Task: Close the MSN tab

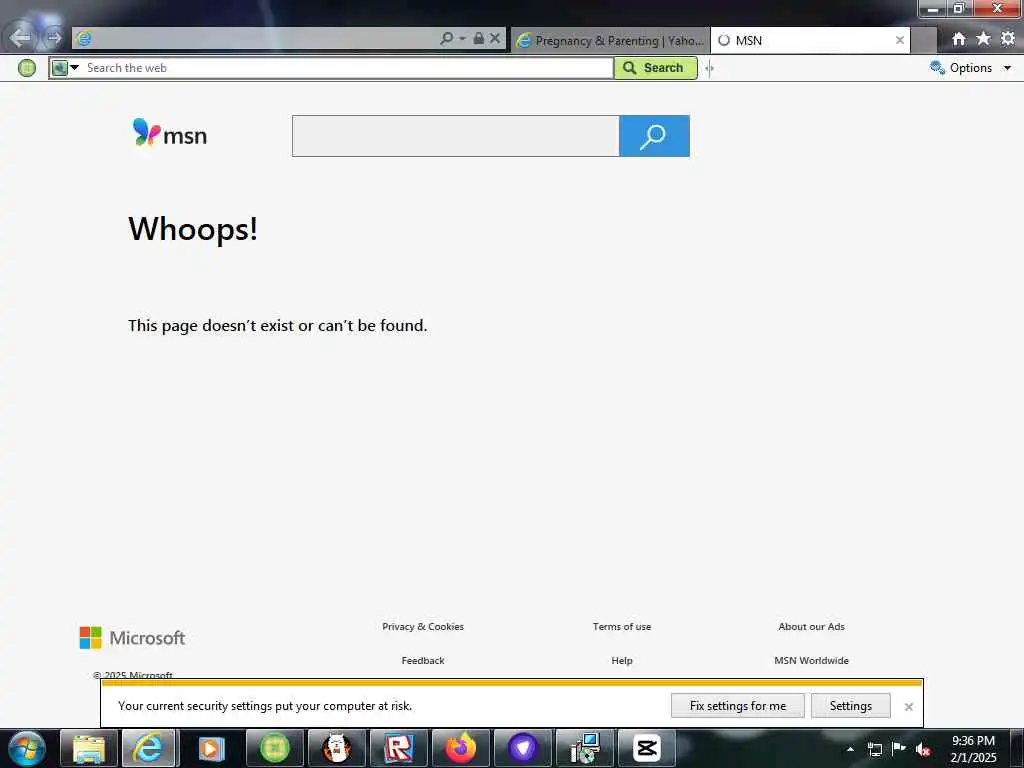Action: click(899, 40)
